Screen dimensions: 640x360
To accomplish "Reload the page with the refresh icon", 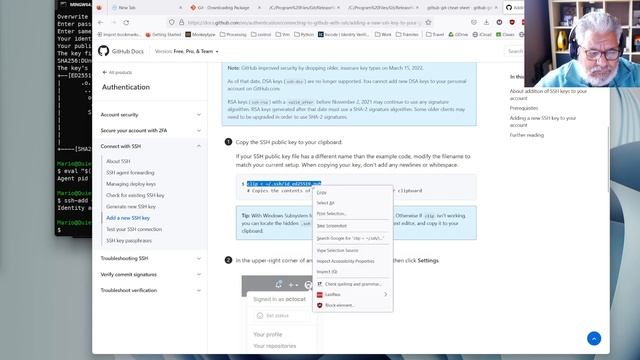I will [x=126, y=22].
